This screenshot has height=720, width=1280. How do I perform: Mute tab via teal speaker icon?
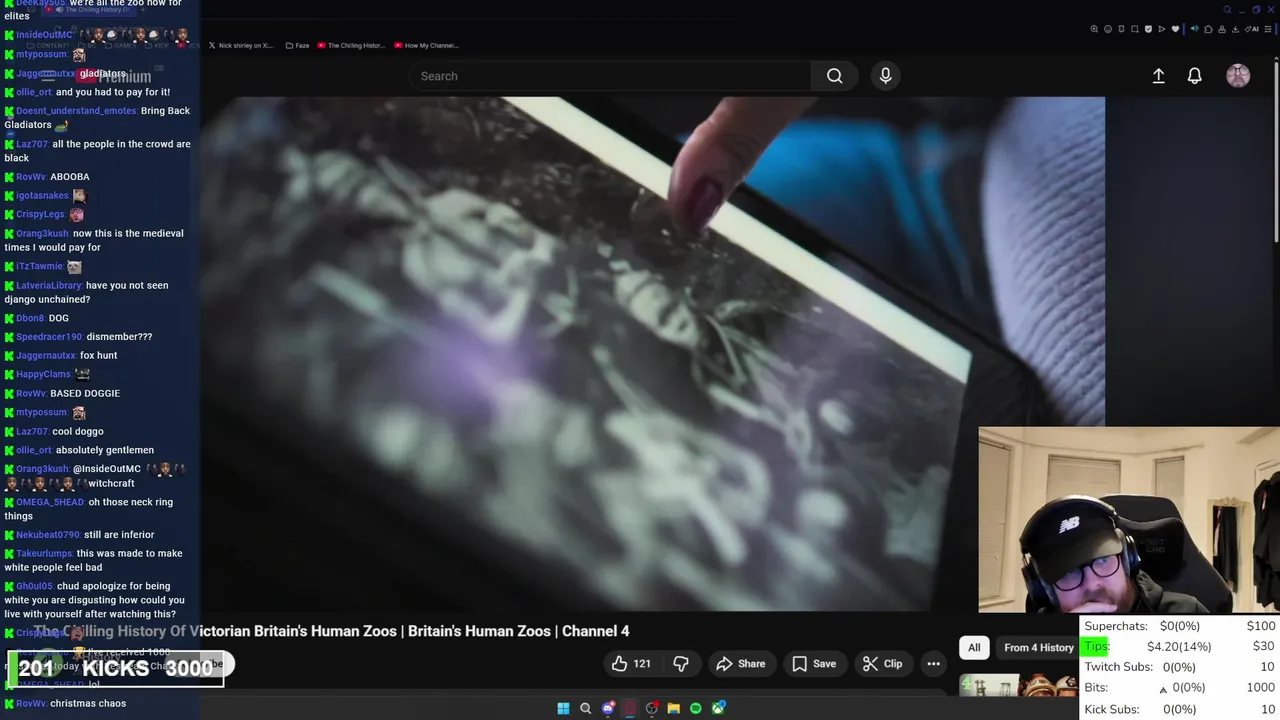1195,29
